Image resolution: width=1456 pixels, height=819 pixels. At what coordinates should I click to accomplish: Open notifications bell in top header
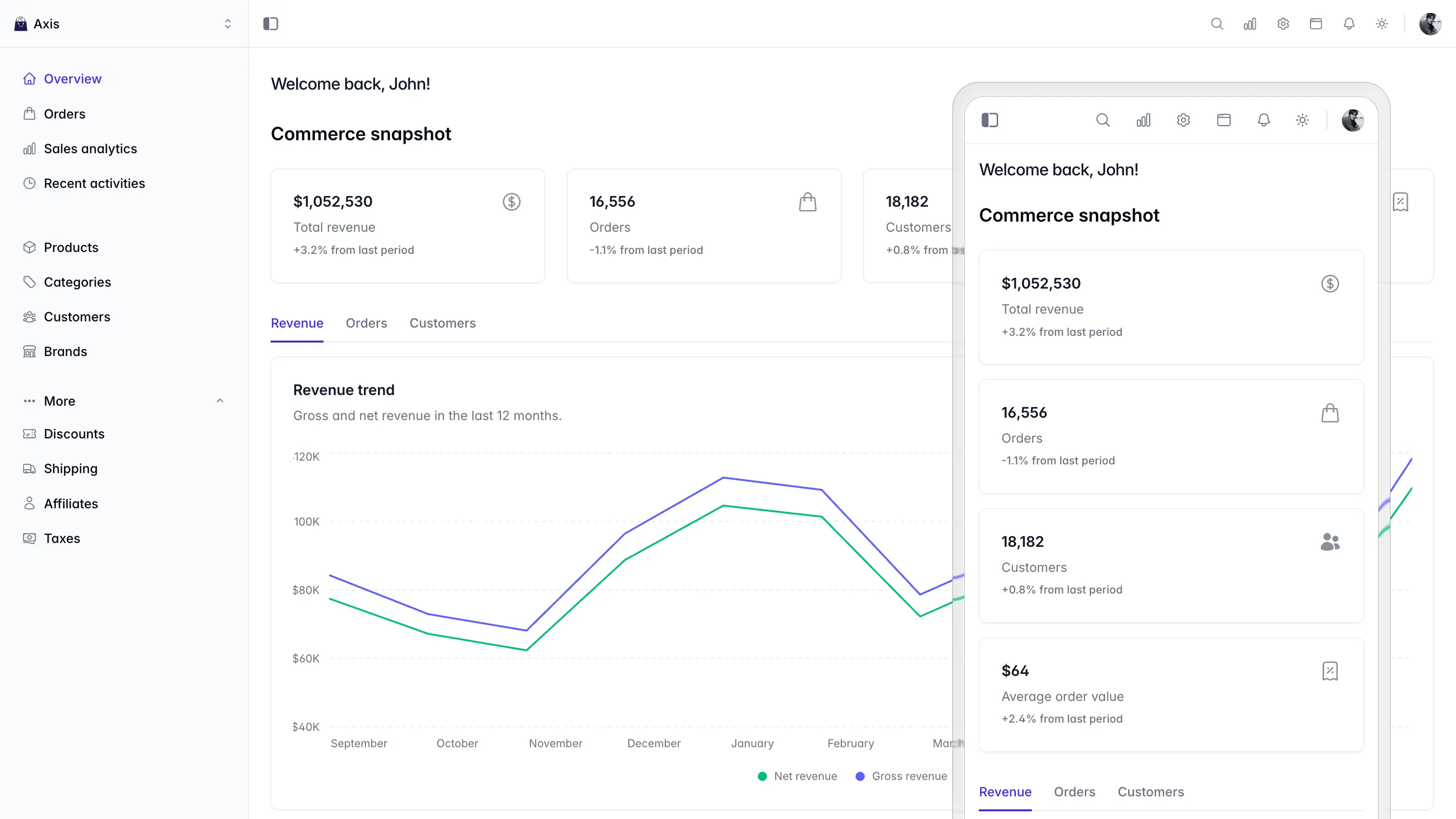(1349, 24)
